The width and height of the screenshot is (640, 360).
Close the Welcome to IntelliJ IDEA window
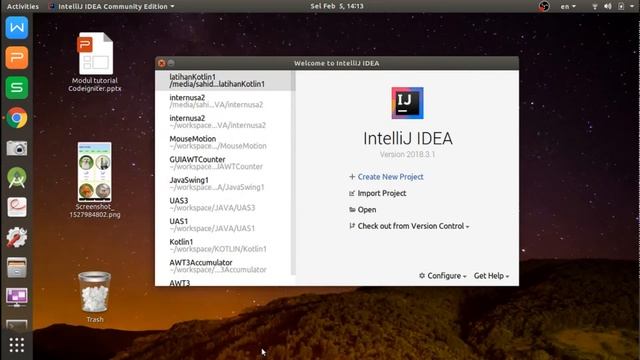162,63
